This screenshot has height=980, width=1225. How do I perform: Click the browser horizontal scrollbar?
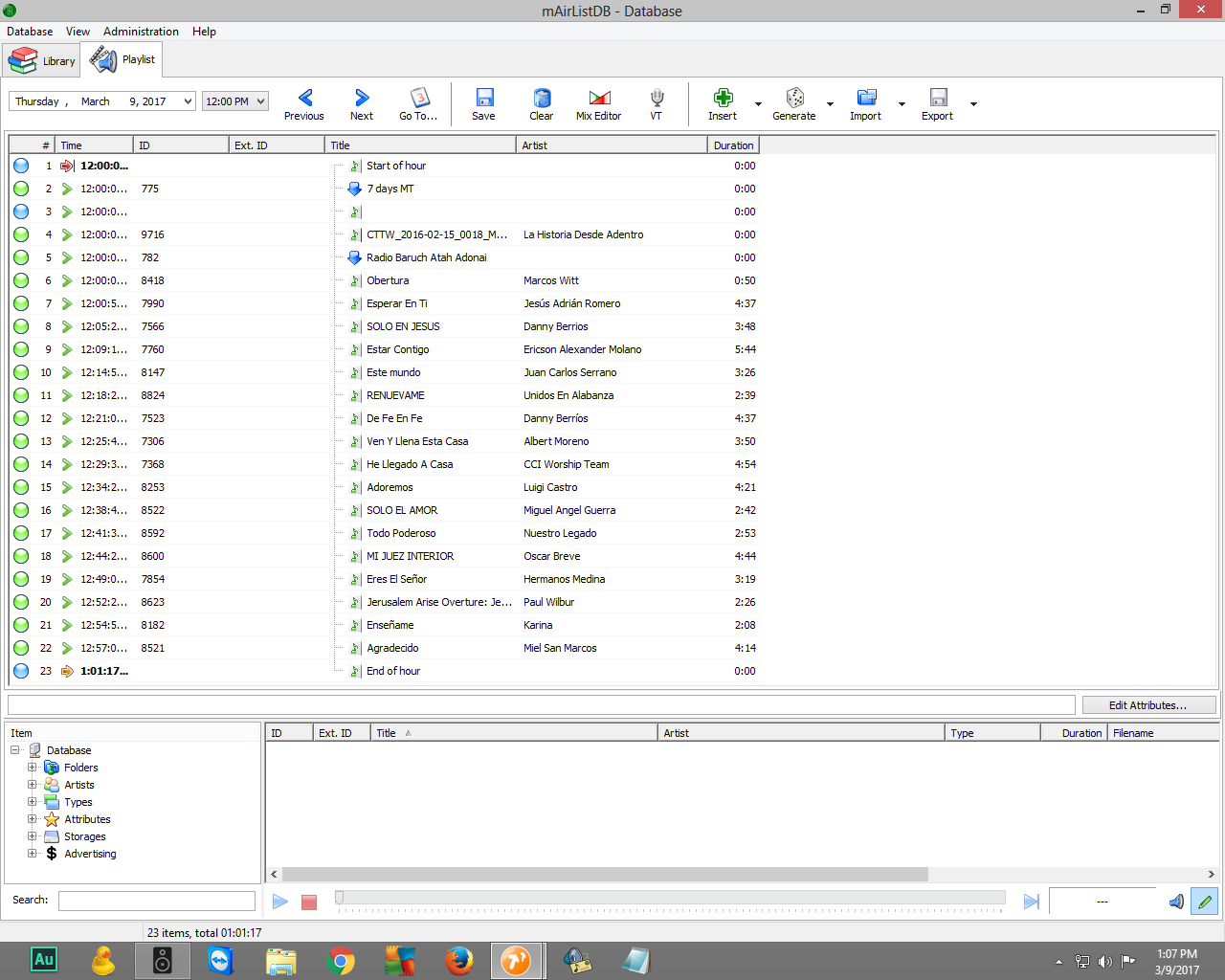(605, 874)
